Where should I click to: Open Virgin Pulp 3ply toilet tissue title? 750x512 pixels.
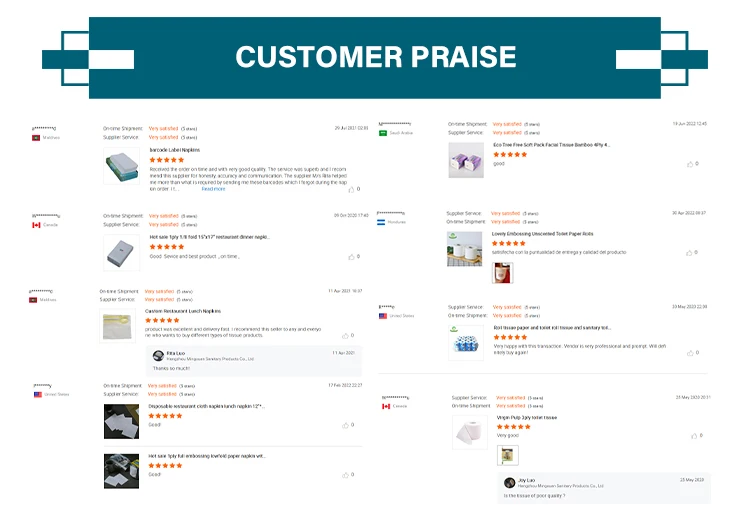pos(525,417)
